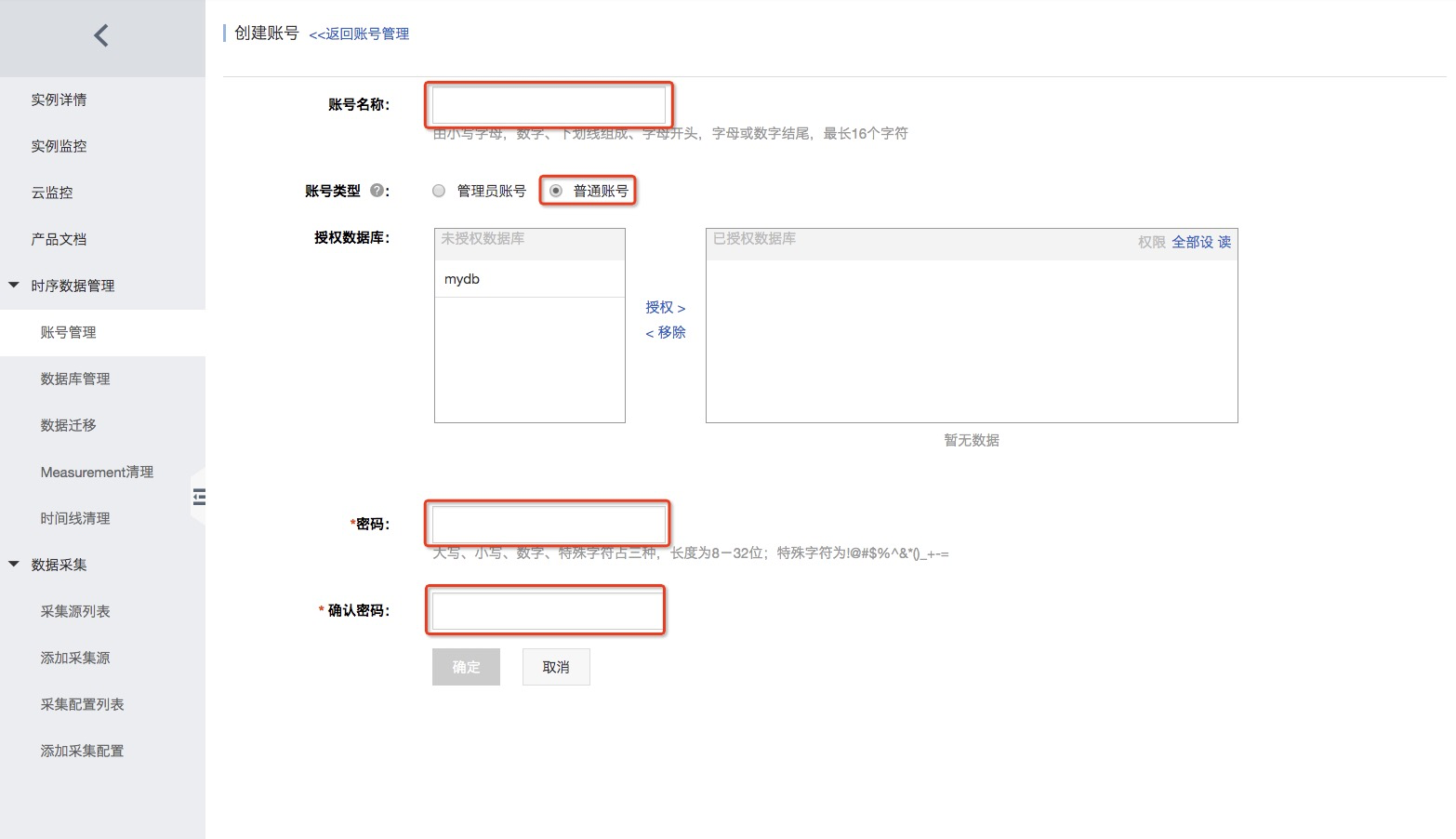Image resolution: width=1456 pixels, height=839 pixels.
Task: Click the 暂无数据 text
Action: pyautogui.click(x=972, y=440)
